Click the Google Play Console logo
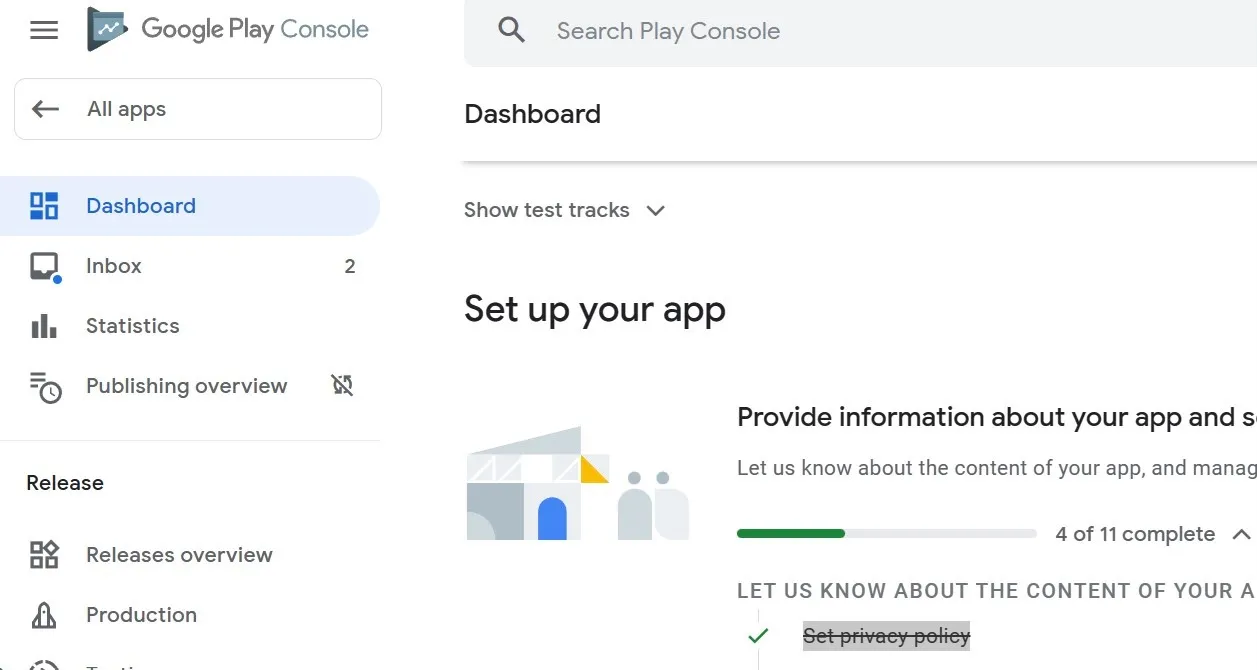 pyautogui.click(x=228, y=29)
